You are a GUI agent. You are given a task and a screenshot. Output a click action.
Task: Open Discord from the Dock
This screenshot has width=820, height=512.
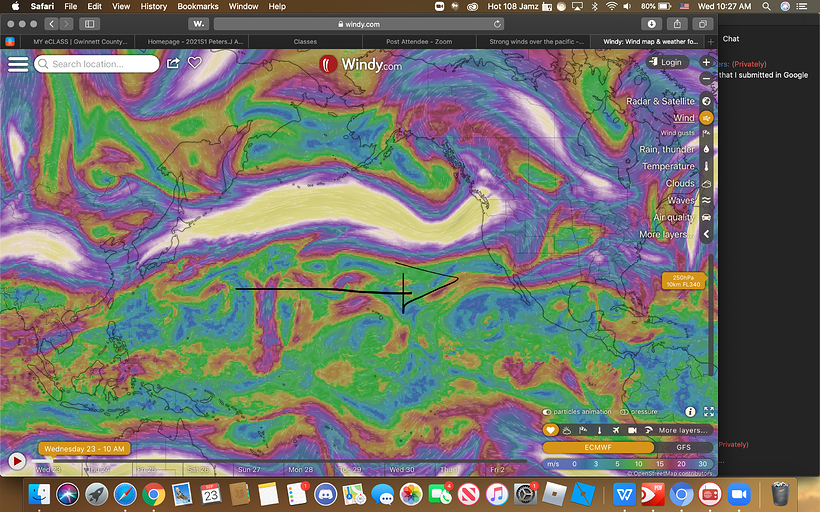(325, 494)
